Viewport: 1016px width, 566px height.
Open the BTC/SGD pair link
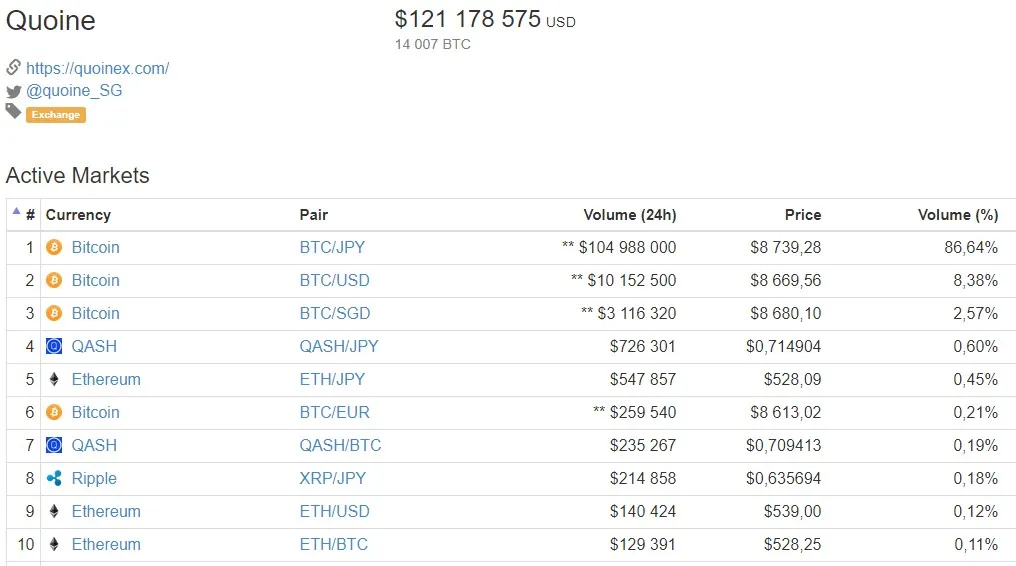click(335, 313)
